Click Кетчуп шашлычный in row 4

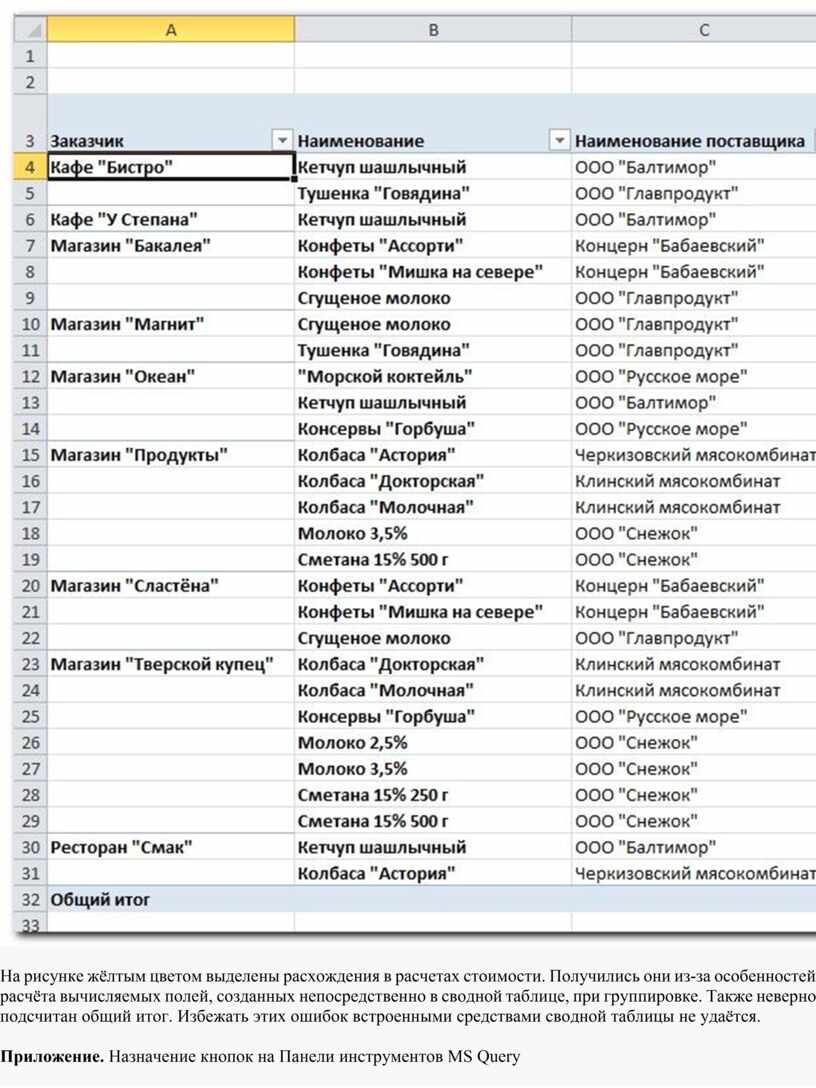[x=433, y=167]
